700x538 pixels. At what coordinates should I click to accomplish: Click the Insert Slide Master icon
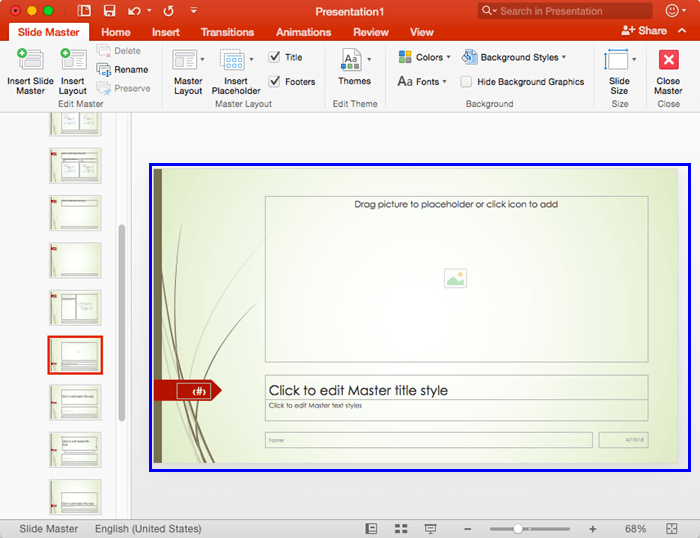pyautogui.click(x=30, y=61)
